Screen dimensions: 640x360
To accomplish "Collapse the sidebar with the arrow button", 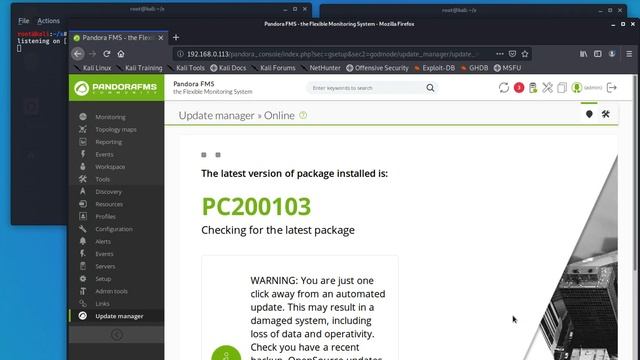I will coord(117,335).
